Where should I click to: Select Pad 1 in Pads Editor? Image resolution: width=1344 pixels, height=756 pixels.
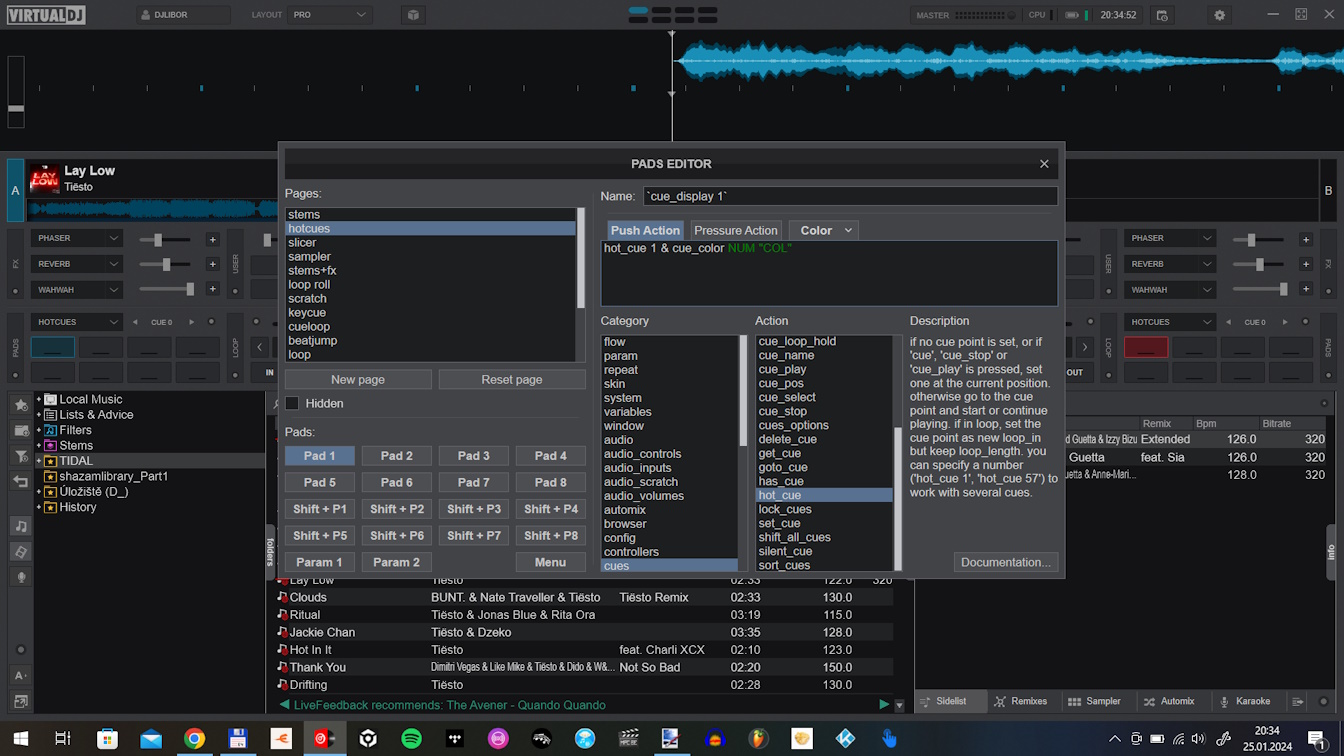click(320, 456)
